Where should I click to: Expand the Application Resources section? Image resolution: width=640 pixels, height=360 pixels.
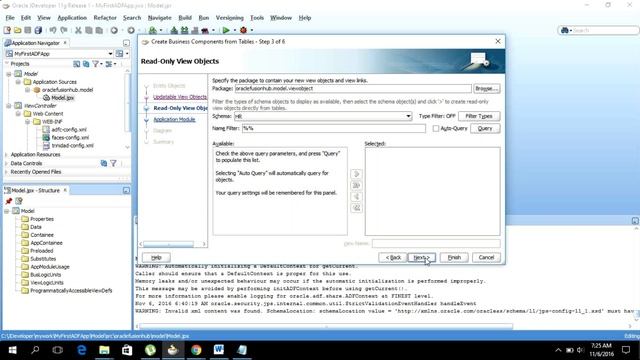[7, 155]
